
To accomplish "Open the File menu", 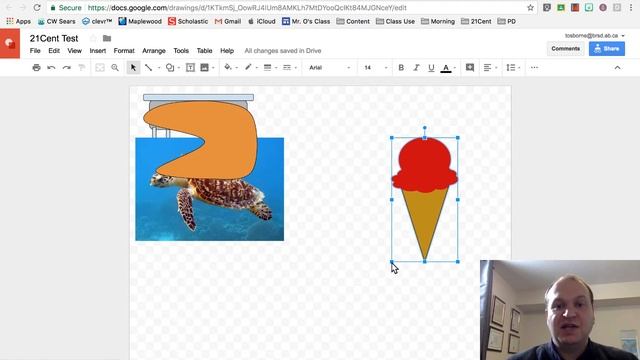I will tap(35, 51).
